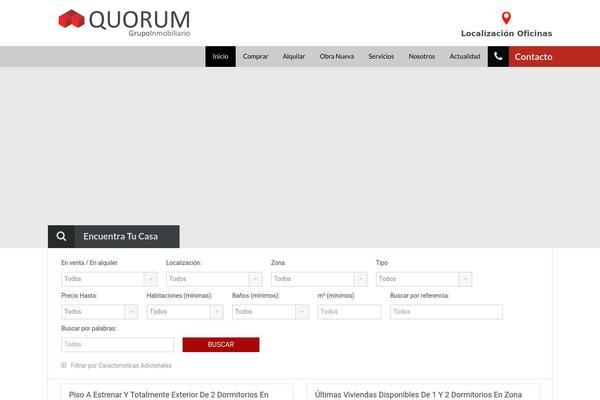
Task: Open listing Piso A Estrenar Y Totalmente Exterior
Action: pyautogui.click(x=169, y=395)
